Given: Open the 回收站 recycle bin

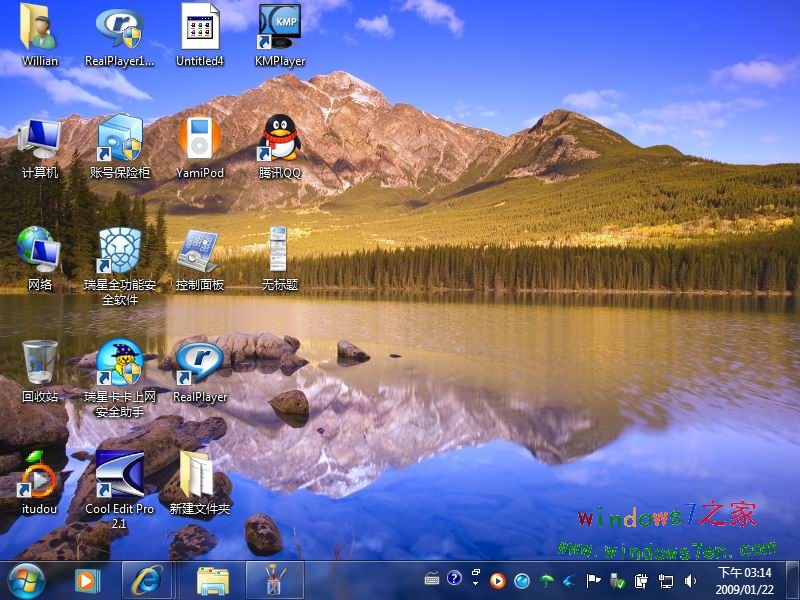Looking at the screenshot, I should (40, 363).
